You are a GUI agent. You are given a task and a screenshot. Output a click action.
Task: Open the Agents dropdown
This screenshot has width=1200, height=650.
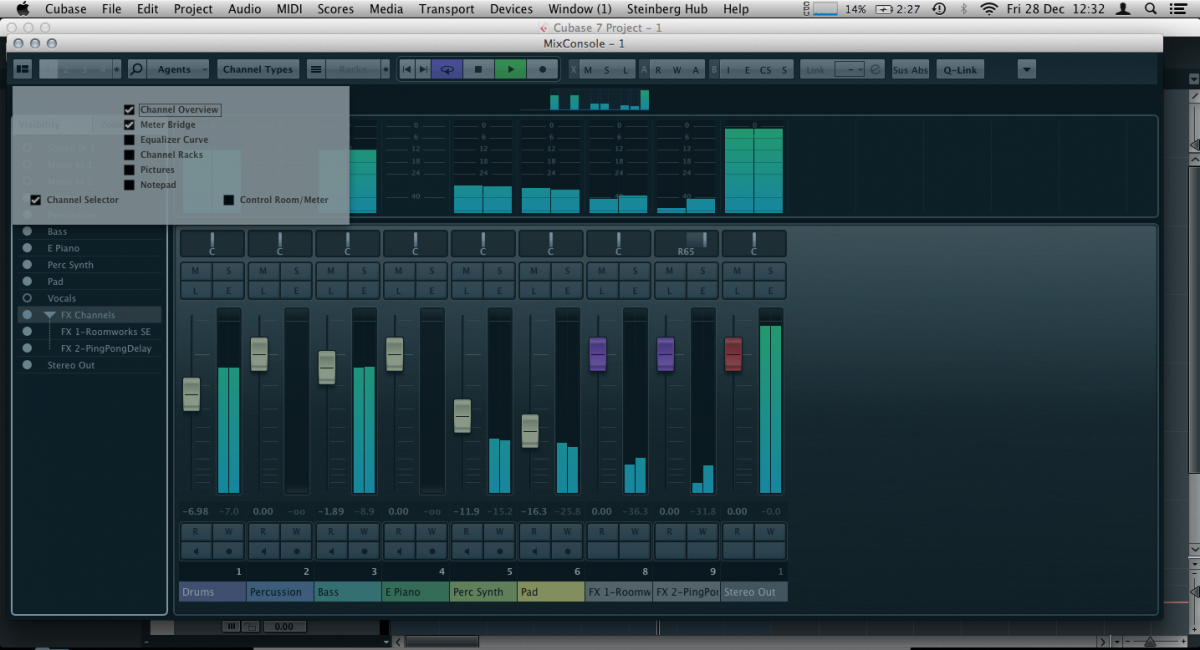pos(181,69)
